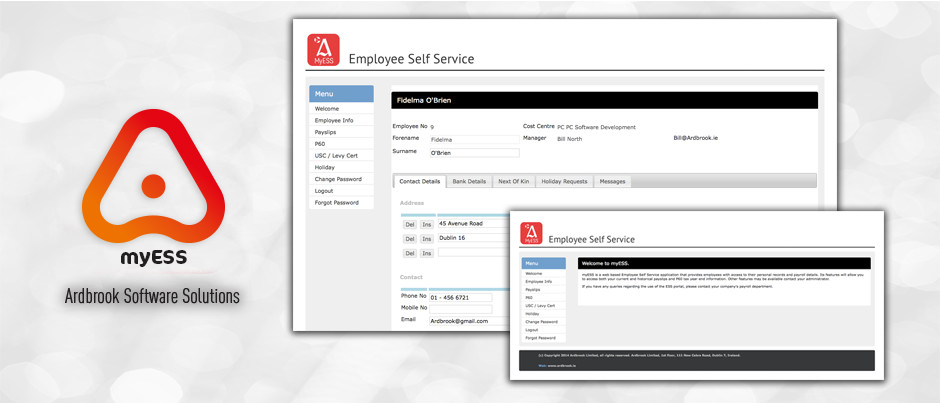
Task: Click the Menu header in the Welcome window
Action: point(544,263)
